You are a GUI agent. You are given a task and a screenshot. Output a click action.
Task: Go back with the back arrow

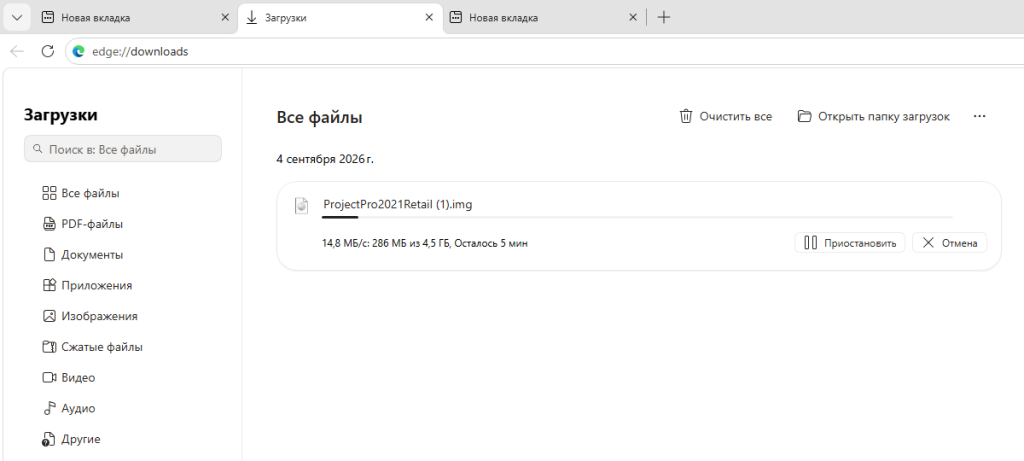tap(17, 52)
